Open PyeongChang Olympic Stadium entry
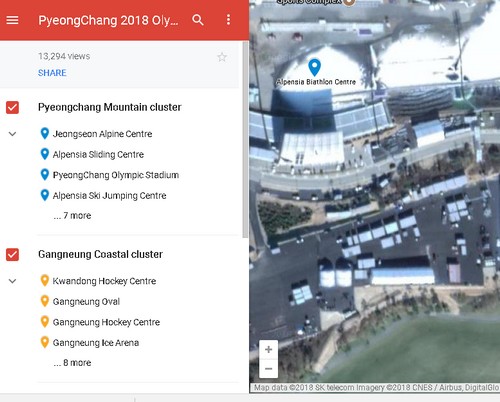The image size is (500, 402). [x=116, y=175]
